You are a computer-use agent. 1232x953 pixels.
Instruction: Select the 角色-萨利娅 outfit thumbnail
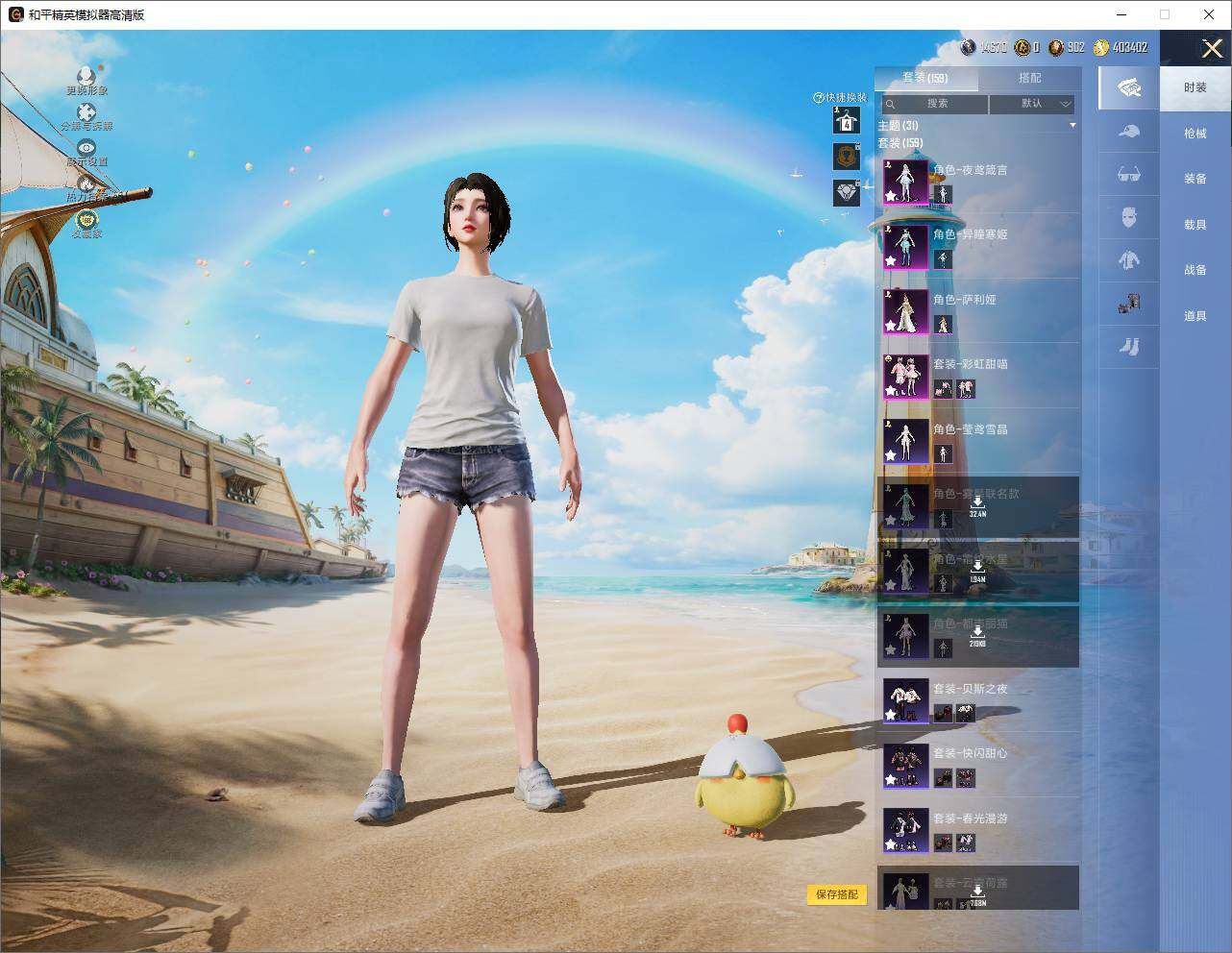(905, 311)
